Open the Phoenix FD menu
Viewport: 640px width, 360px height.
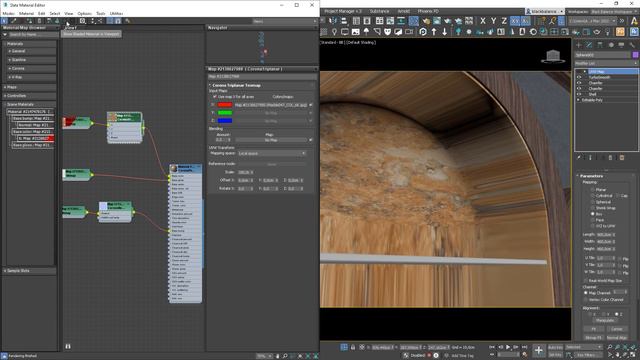pyautogui.click(x=428, y=11)
